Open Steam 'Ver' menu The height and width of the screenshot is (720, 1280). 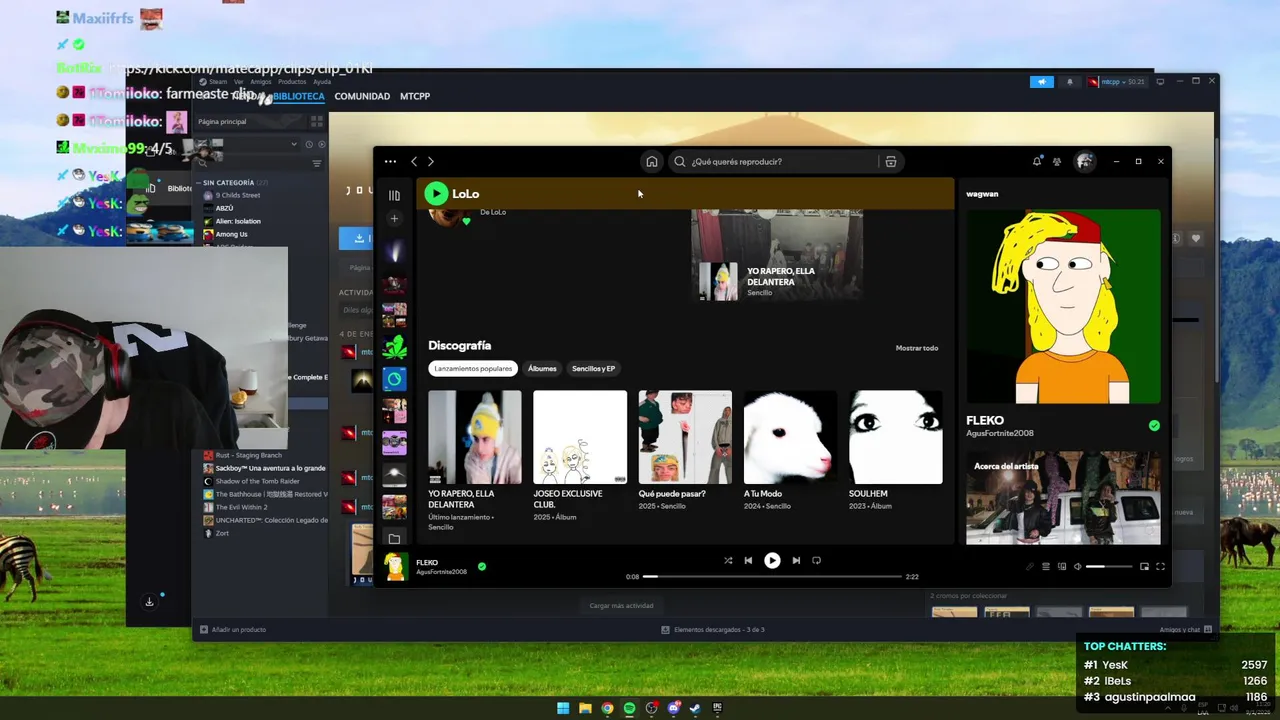click(x=240, y=82)
